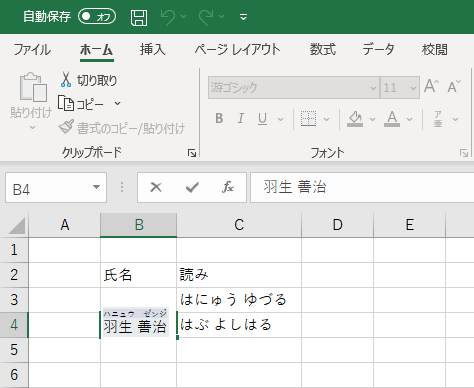
Task: Click the Select All corner triangle
Action: [17, 226]
